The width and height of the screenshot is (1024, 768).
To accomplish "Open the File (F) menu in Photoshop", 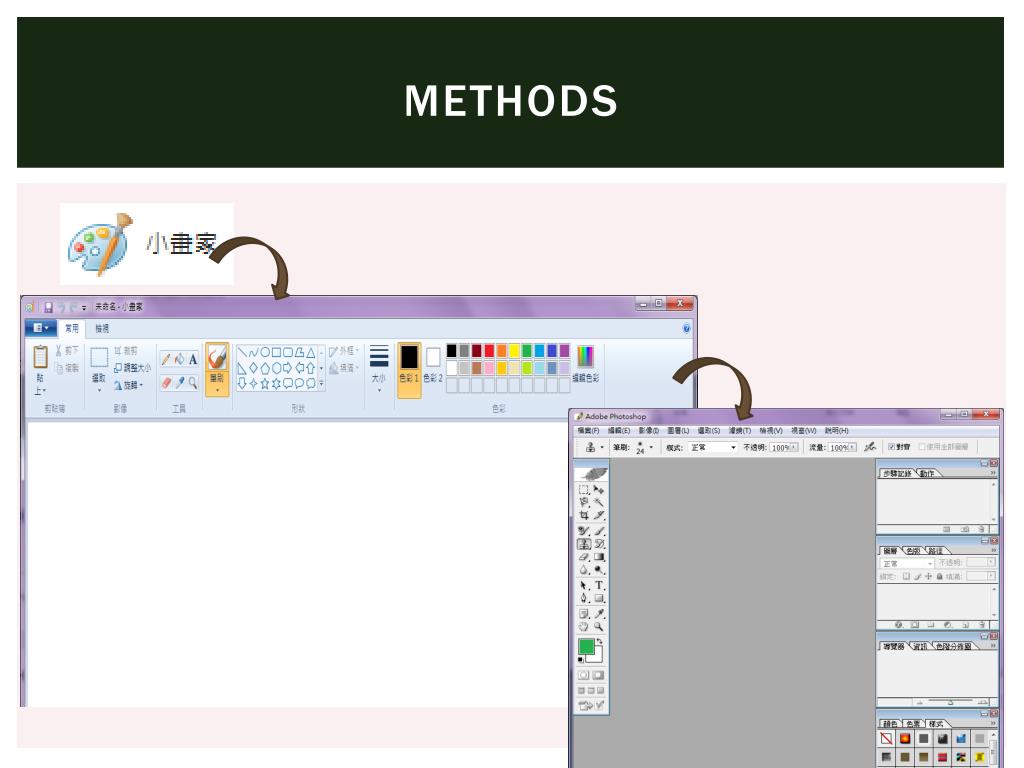I will pos(588,431).
